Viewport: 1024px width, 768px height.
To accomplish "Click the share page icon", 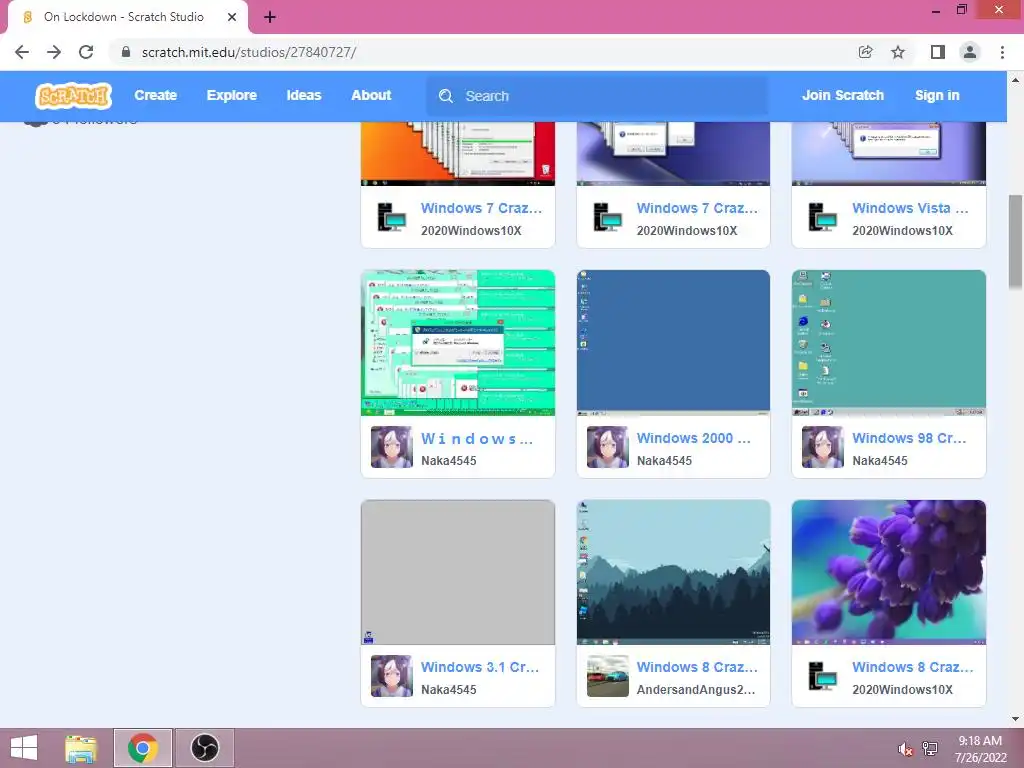I will coord(865,52).
